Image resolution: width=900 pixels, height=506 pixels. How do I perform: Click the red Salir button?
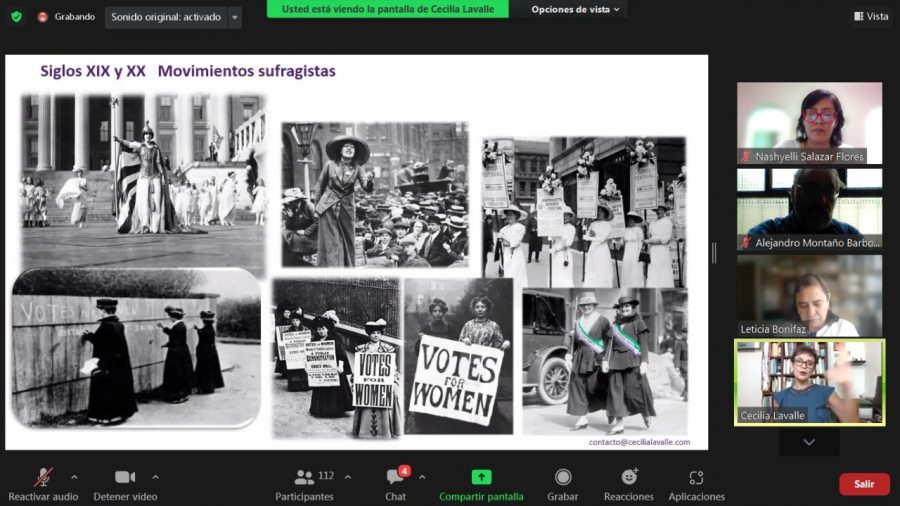point(864,484)
